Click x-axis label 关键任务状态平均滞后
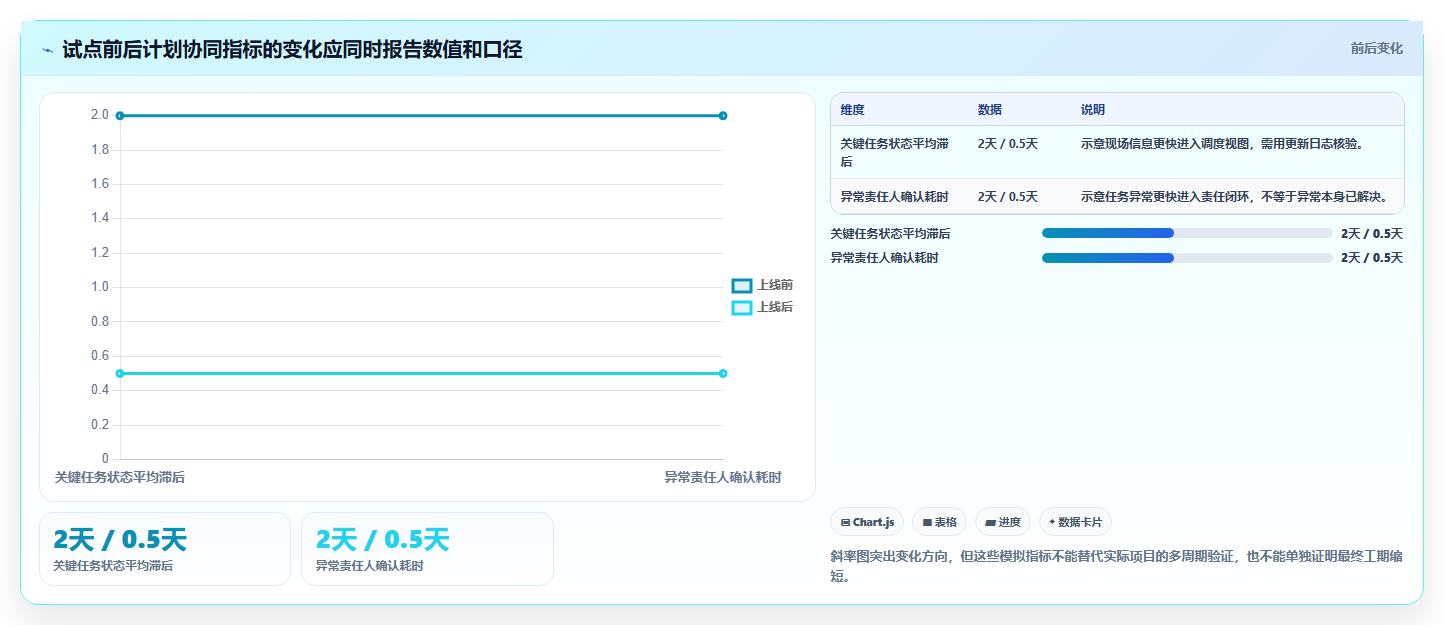 (120, 477)
